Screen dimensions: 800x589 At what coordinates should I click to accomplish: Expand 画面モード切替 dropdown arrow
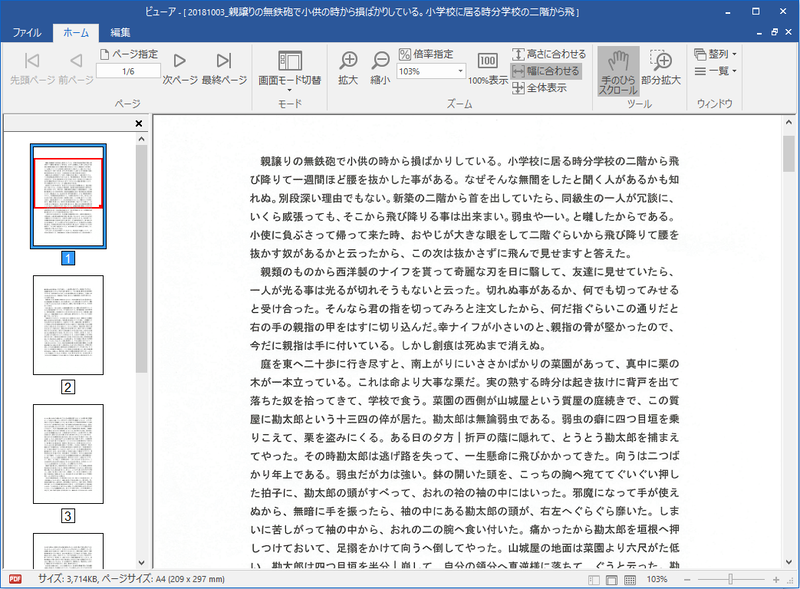pos(289,90)
